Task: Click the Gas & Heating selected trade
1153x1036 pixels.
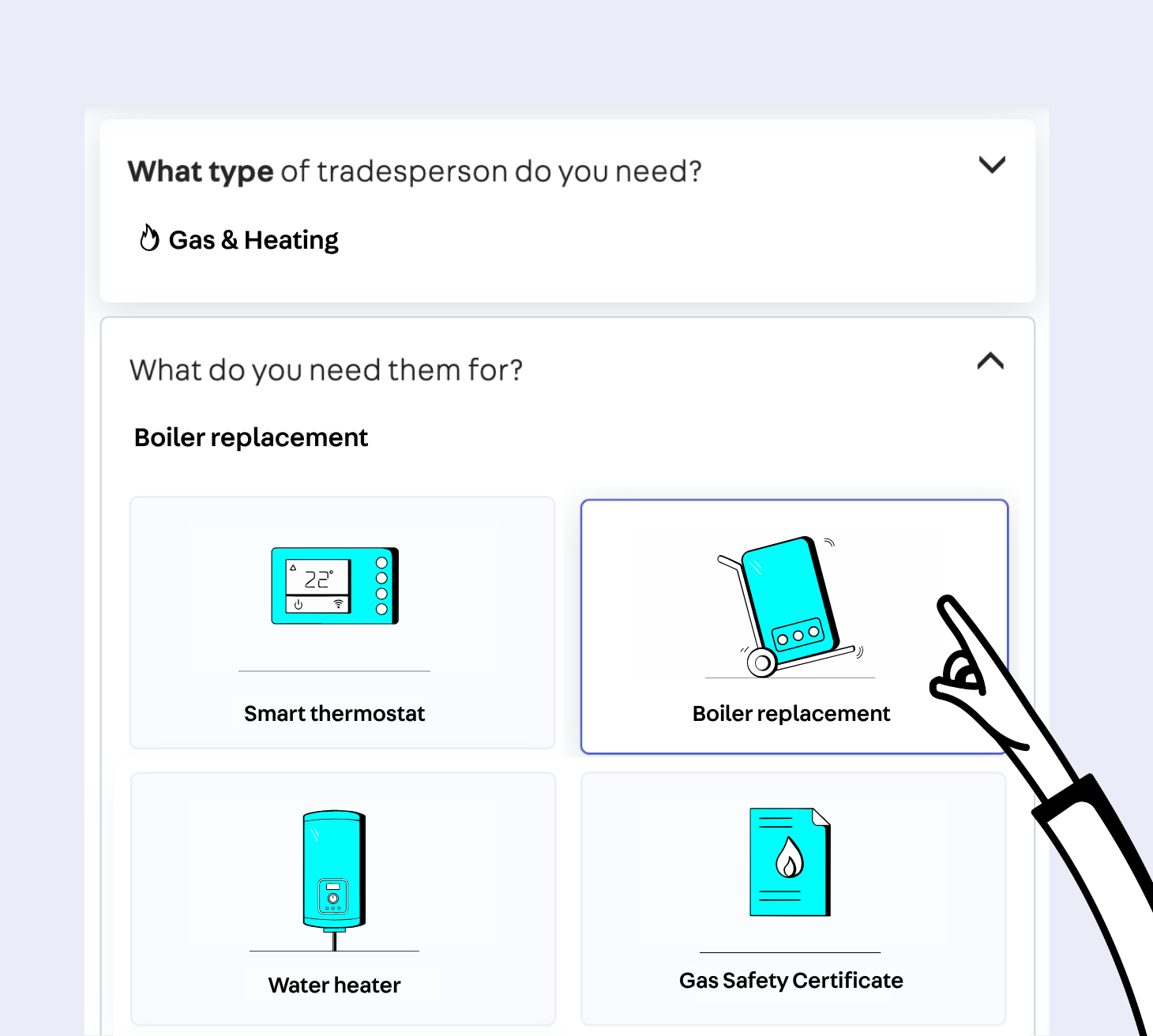Action: 253,240
